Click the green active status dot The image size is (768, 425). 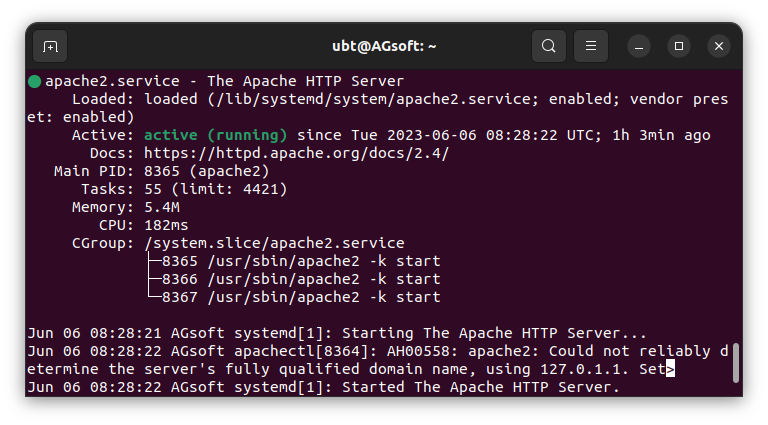34,81
